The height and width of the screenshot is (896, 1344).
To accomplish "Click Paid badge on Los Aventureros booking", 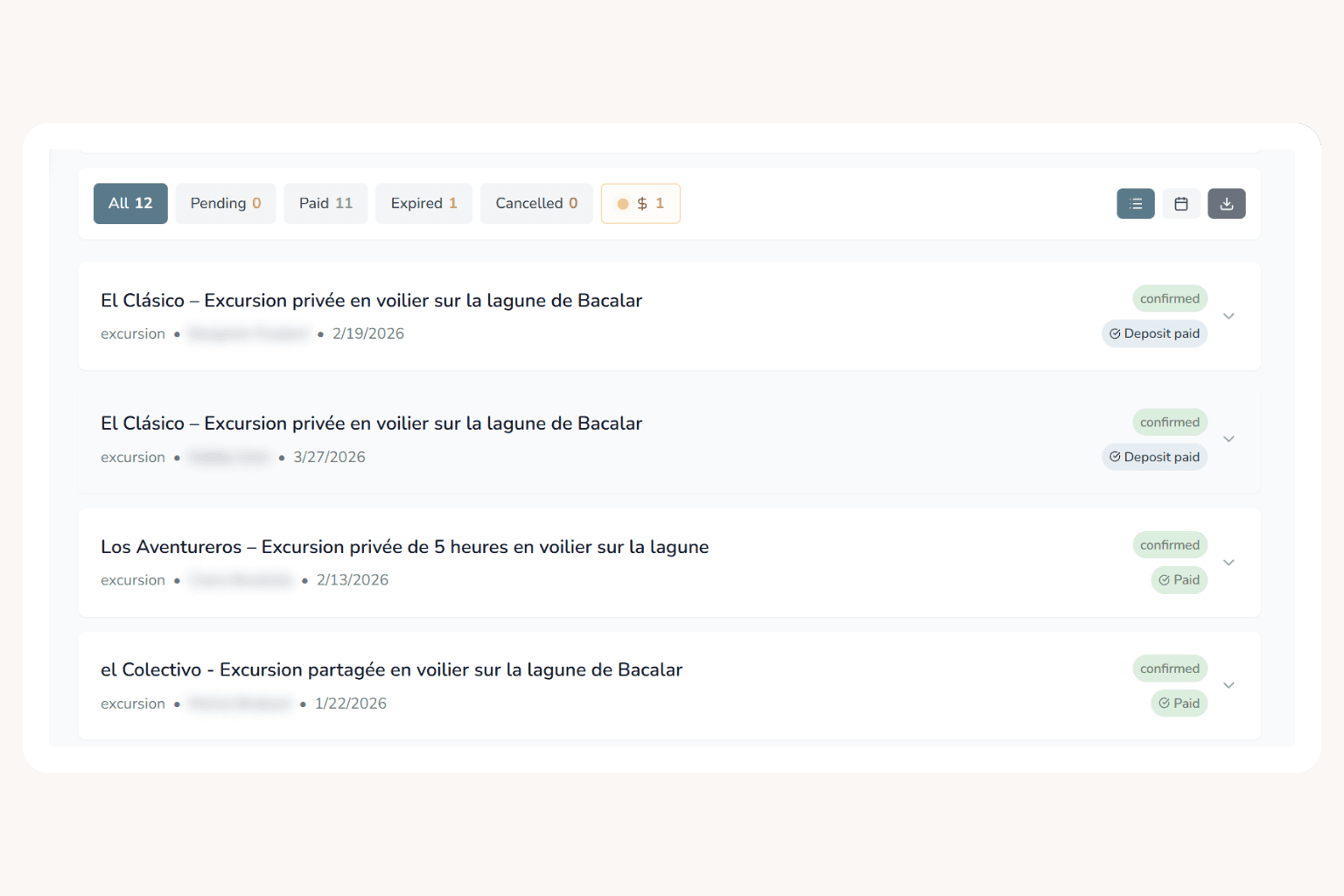I will [1179, 580].
